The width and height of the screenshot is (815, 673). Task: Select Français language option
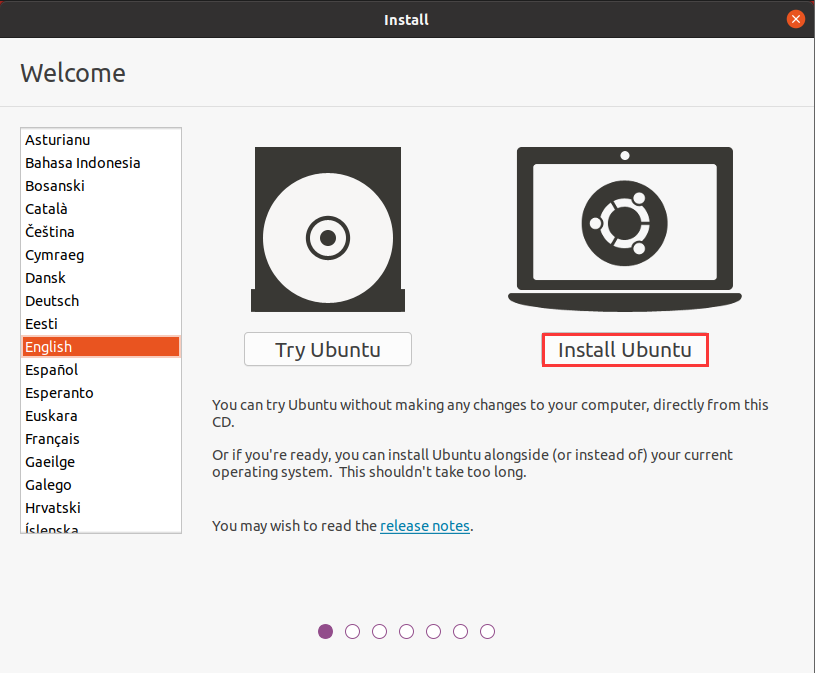pyautogui.click(x=52, y=439)
